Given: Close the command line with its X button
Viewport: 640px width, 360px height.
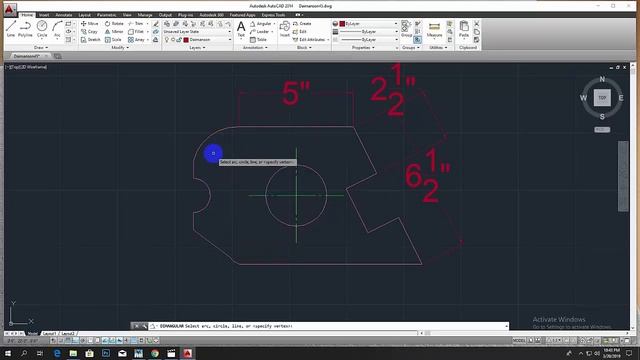Looking at the screenshot, I should (x=136, y=326).
